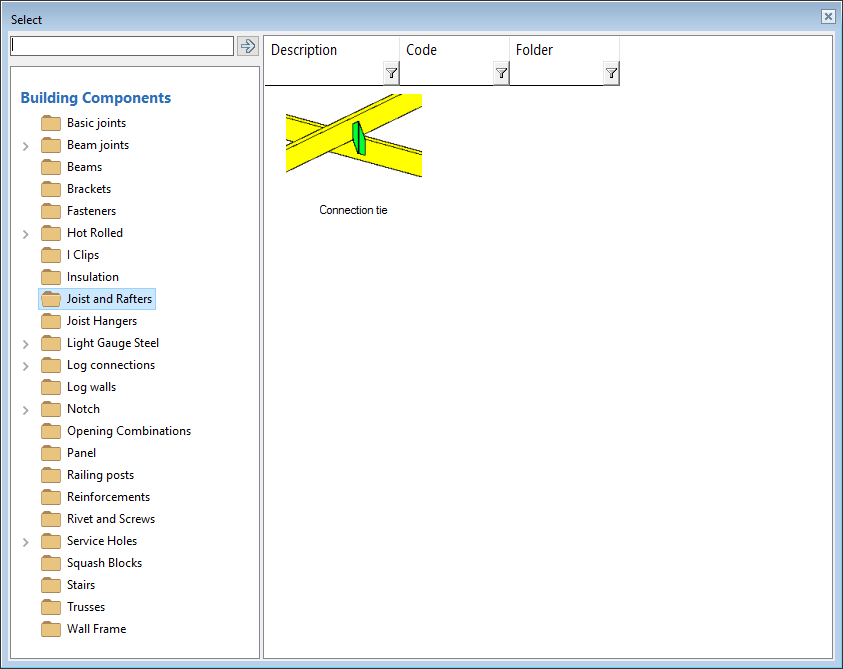Click the Trusses folder icon
843x669 pixels.
coord(51,607)
